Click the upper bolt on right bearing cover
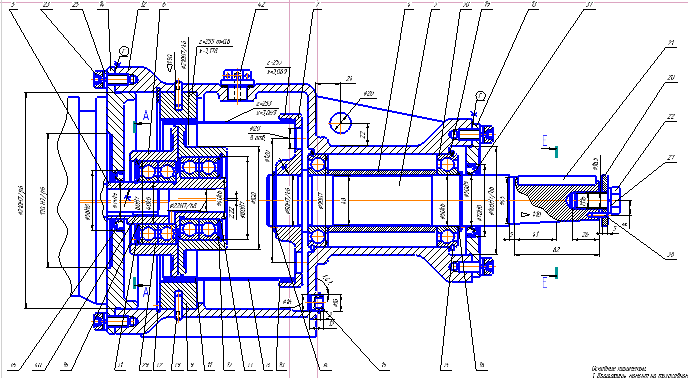The image size is (688, 378). [x=473, y=134]
